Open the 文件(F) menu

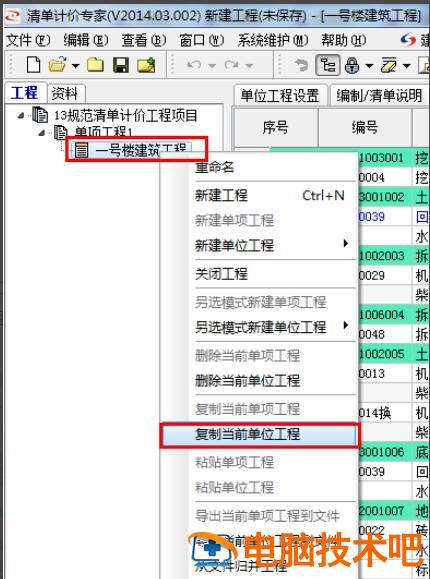(x=28, y=40)
